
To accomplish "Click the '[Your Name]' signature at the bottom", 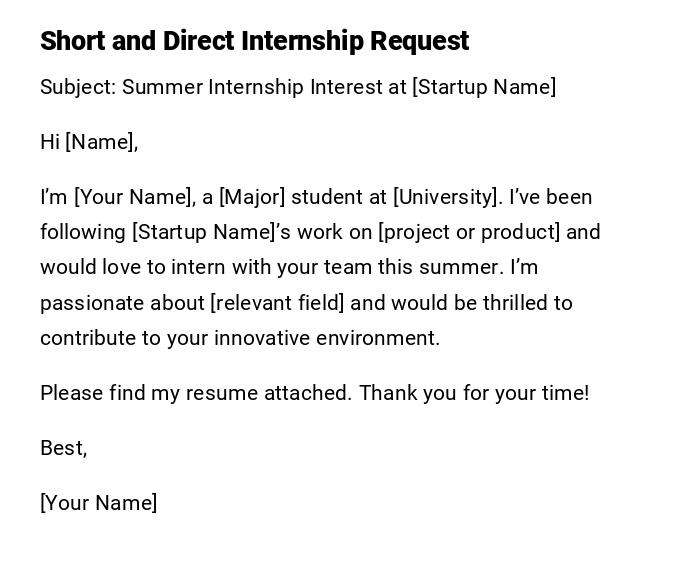I will click(x=98, y=503).
